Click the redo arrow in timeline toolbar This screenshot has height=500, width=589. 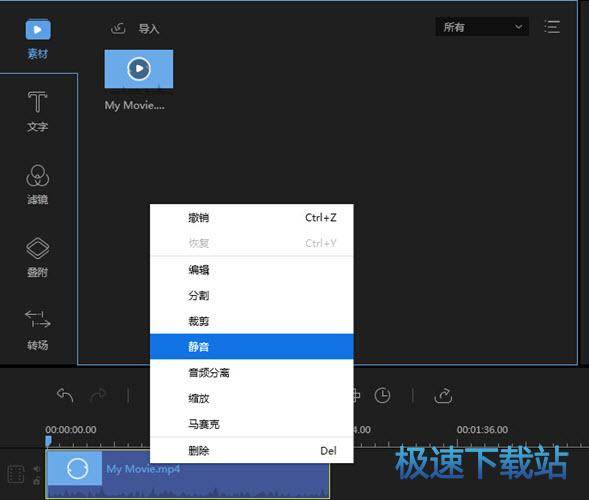click(98, 396)
